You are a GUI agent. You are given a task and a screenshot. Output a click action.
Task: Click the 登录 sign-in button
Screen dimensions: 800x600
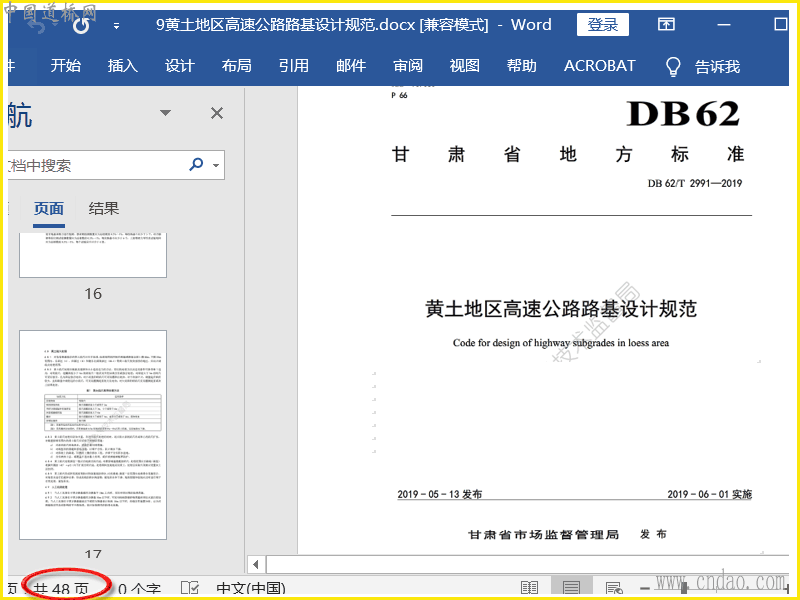603,24
